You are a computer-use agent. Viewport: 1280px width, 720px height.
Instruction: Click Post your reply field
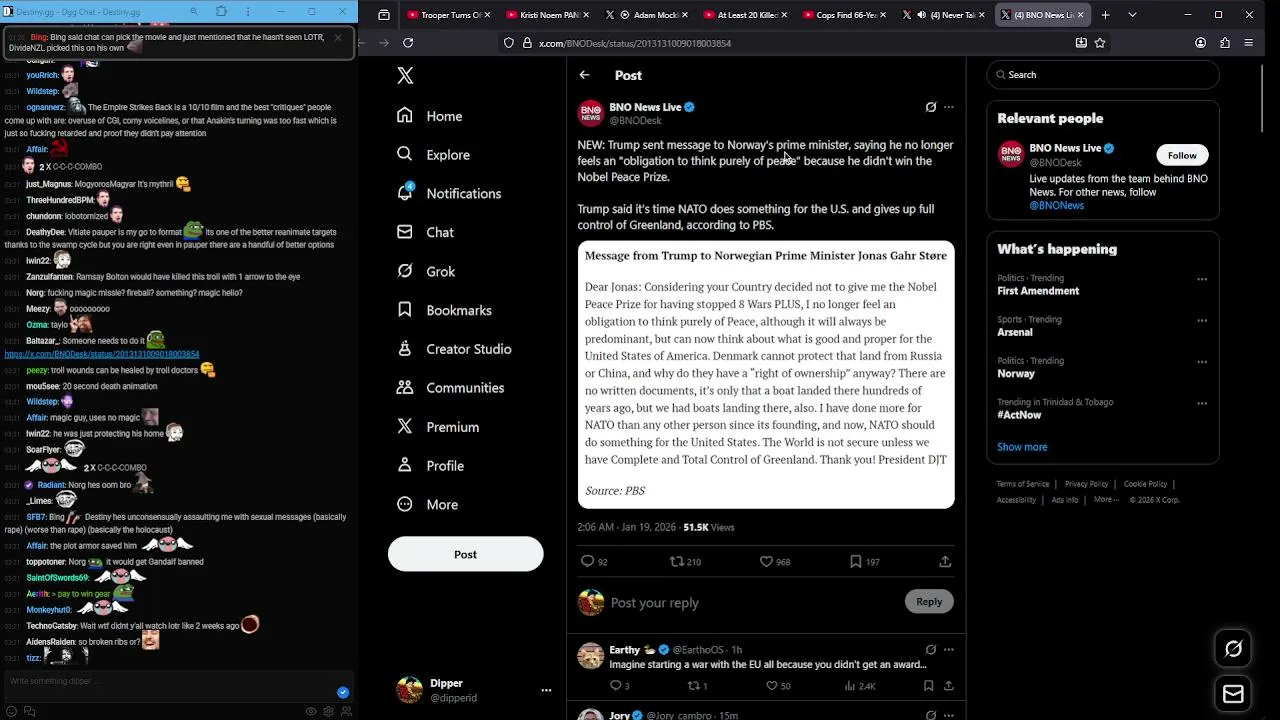tap(655, 603)
